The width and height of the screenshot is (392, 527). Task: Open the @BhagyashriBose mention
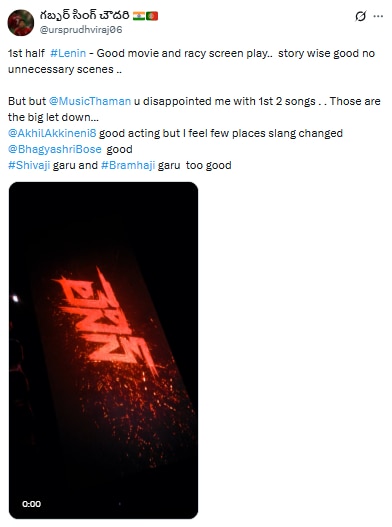[54, 149]
